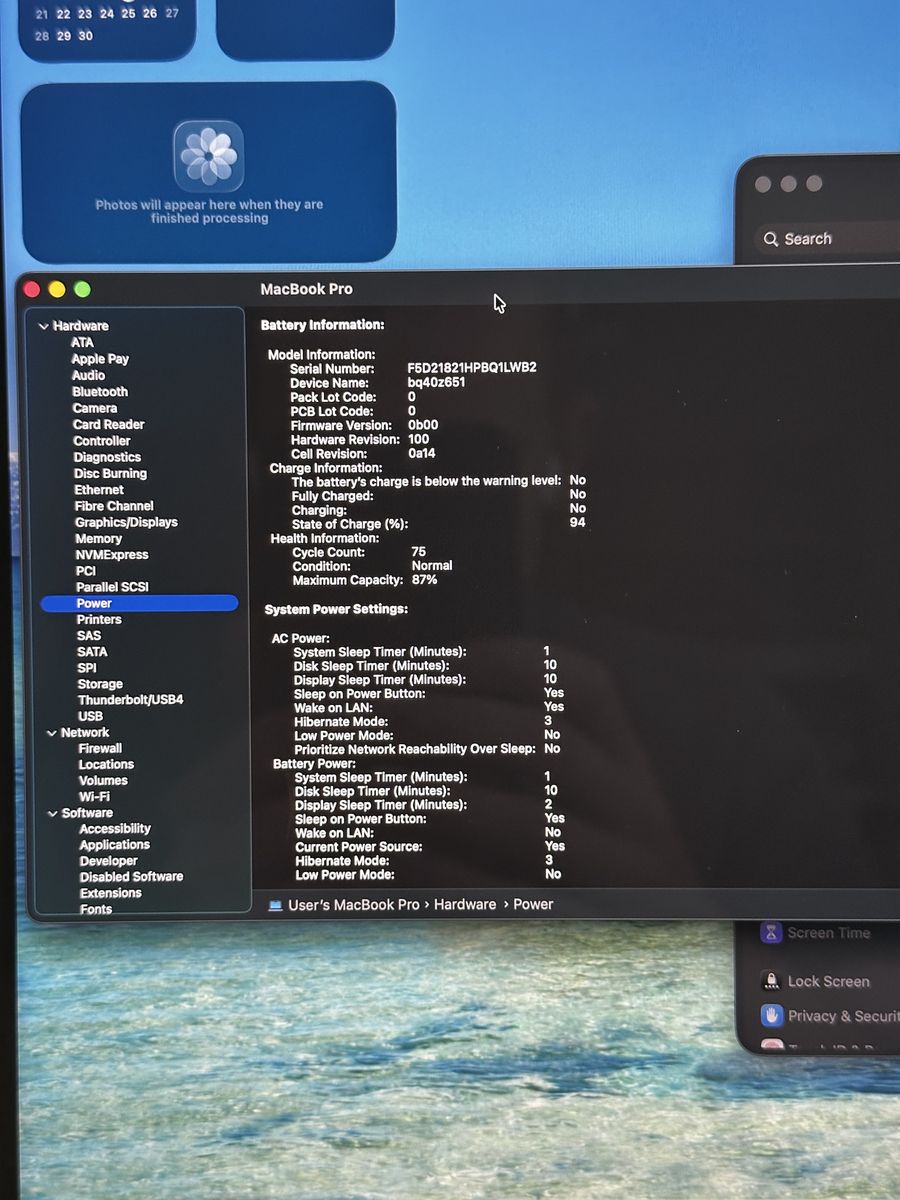Select Locations under Network

(106, 764)
